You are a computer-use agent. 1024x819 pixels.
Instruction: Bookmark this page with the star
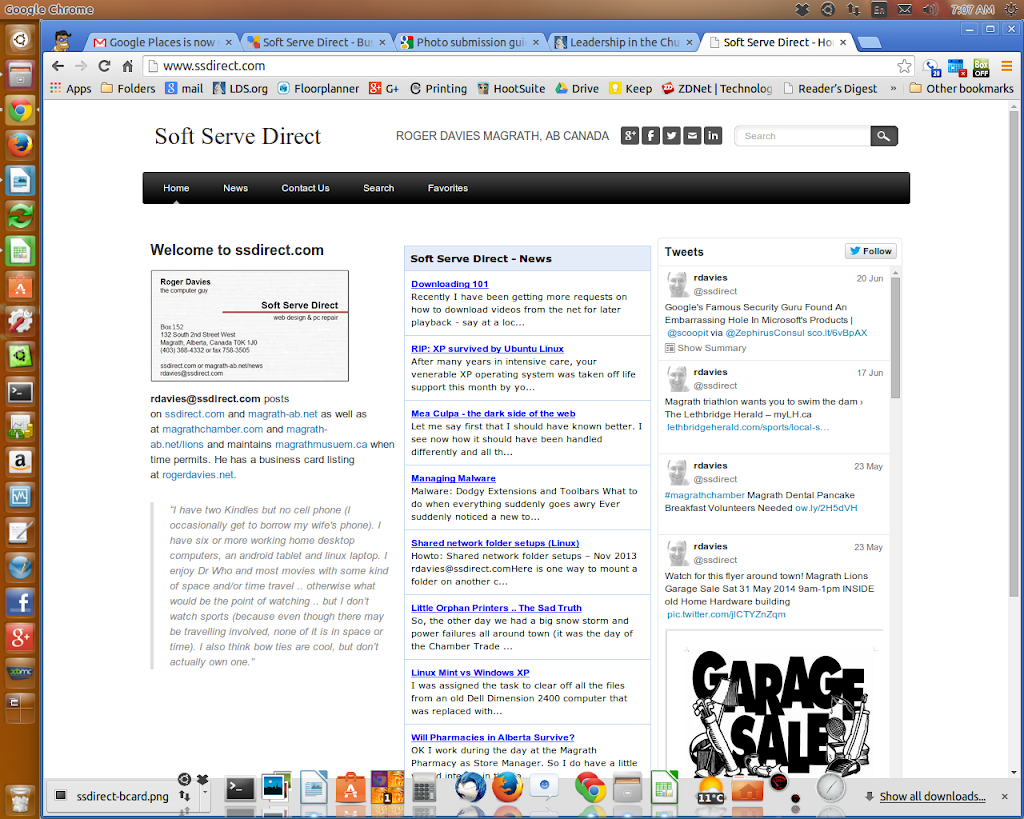(x=904, y=66)
